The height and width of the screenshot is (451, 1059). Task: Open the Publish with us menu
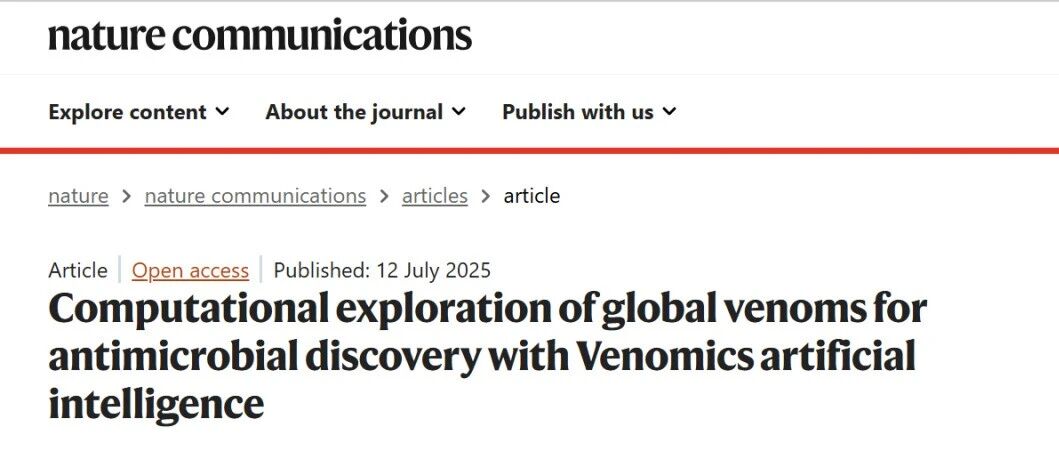589,111
